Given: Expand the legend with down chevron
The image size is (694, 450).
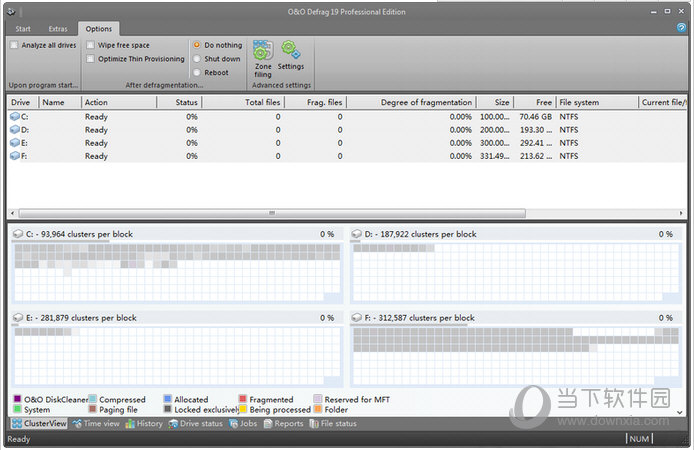Looking at the screenshot, I should click(x=680, y=412).
